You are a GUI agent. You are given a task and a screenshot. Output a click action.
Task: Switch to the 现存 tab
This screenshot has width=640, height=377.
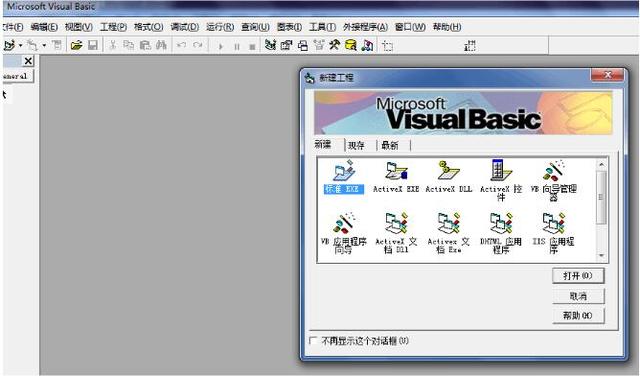click(x=356, y=145)
